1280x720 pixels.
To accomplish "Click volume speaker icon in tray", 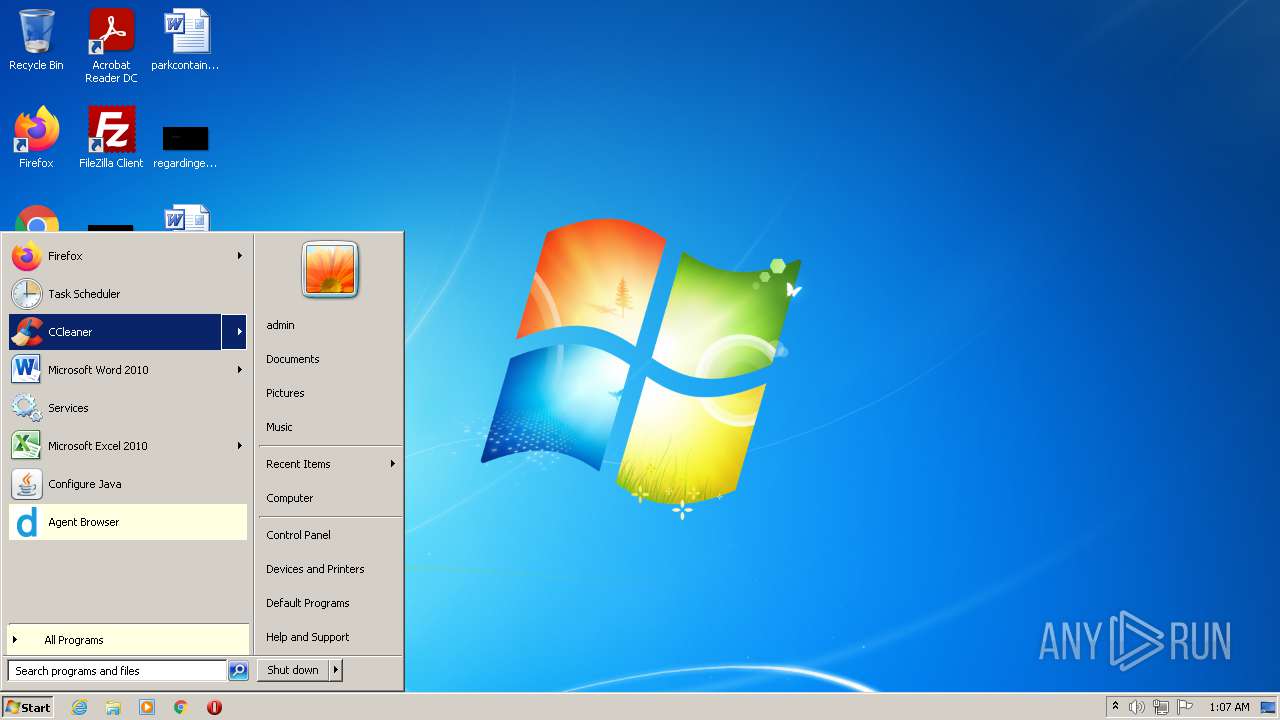I will coord(1137,707).
